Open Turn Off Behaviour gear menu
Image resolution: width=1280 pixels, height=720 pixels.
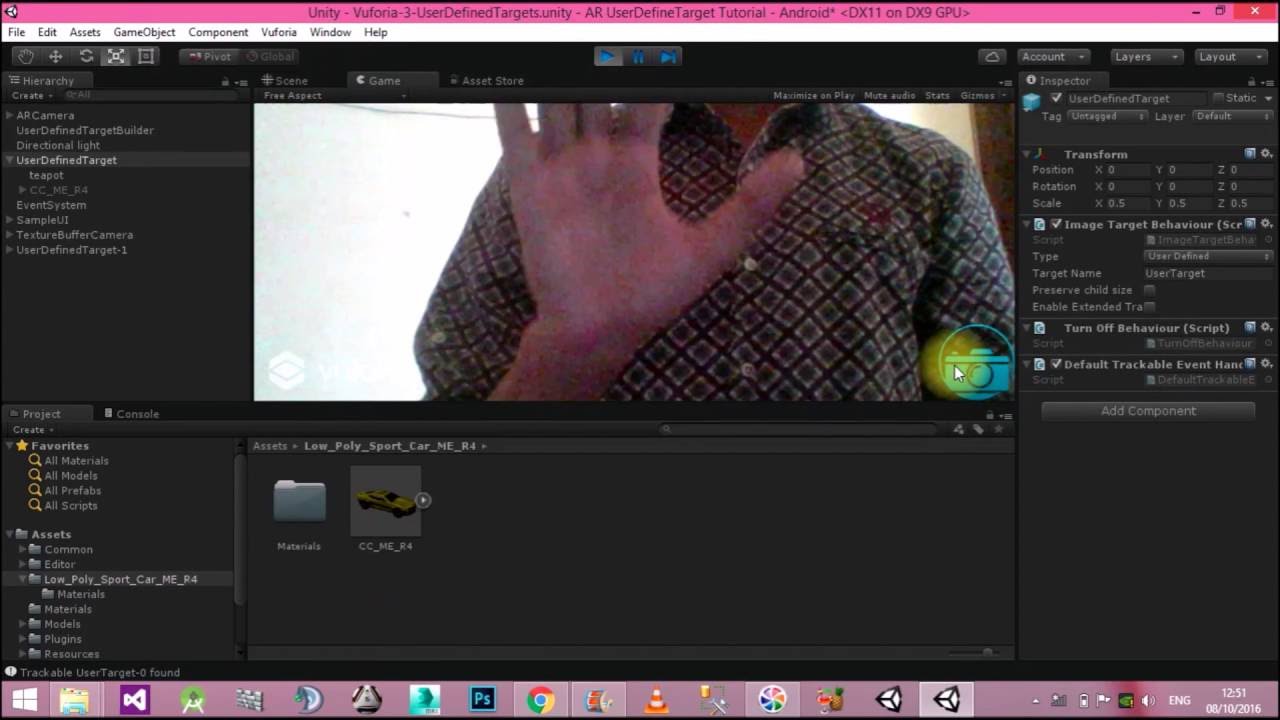click(x=1266, y=328)
